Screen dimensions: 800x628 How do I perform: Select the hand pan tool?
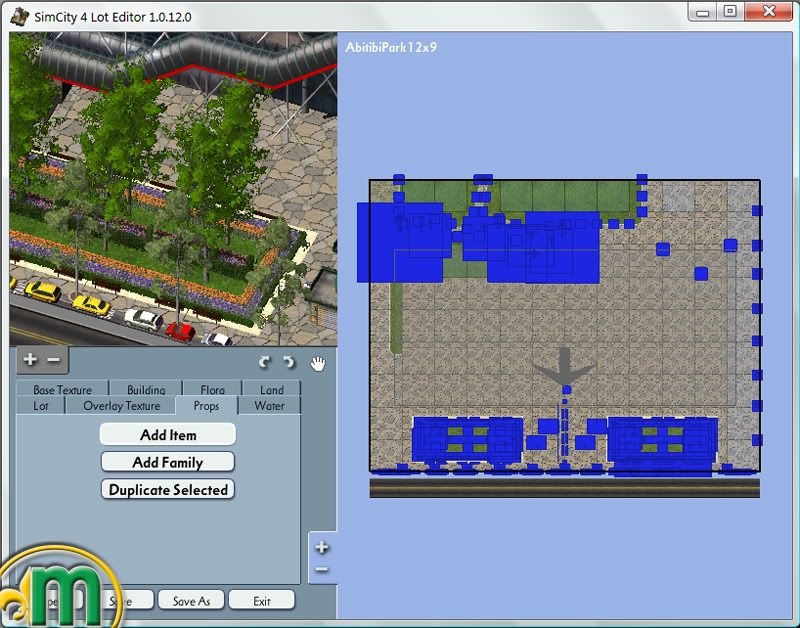pyautogui.click(x=318, y=362)
